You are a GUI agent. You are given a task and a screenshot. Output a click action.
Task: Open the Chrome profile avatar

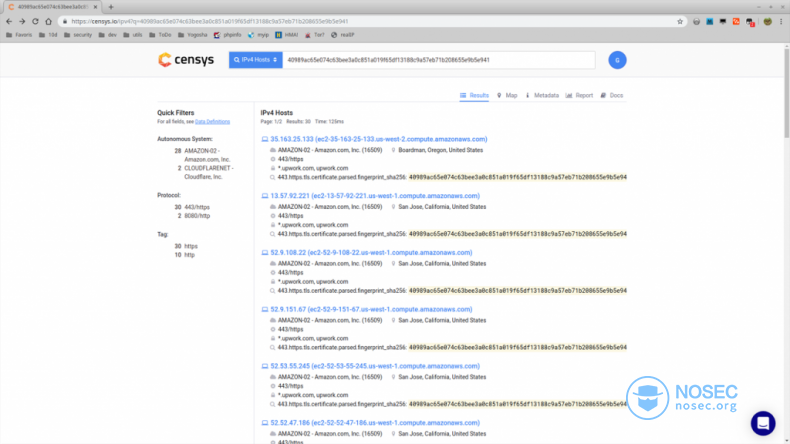(x=767, y=22)
